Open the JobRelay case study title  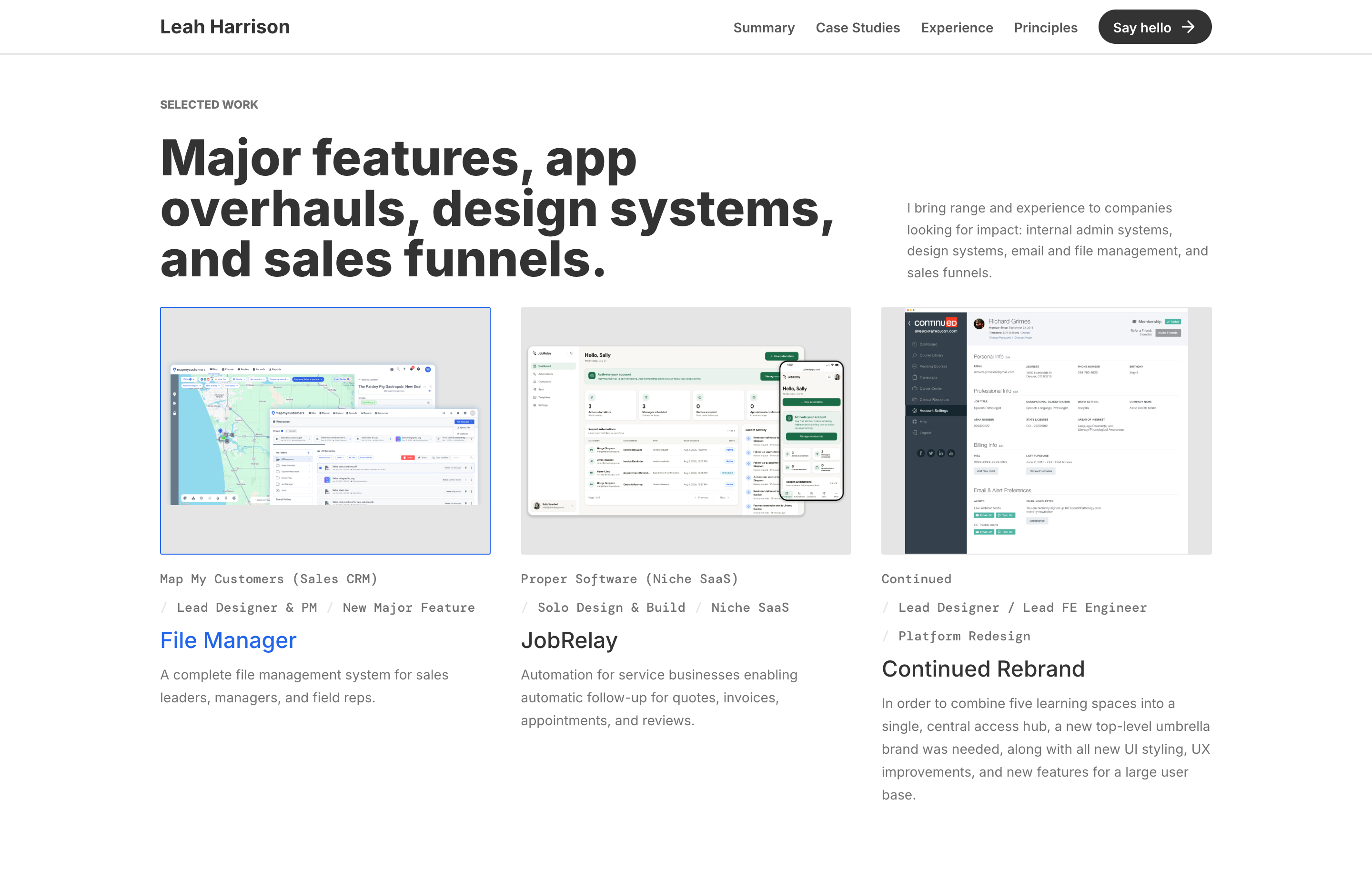pyautogui.click(x=569, y=640)
